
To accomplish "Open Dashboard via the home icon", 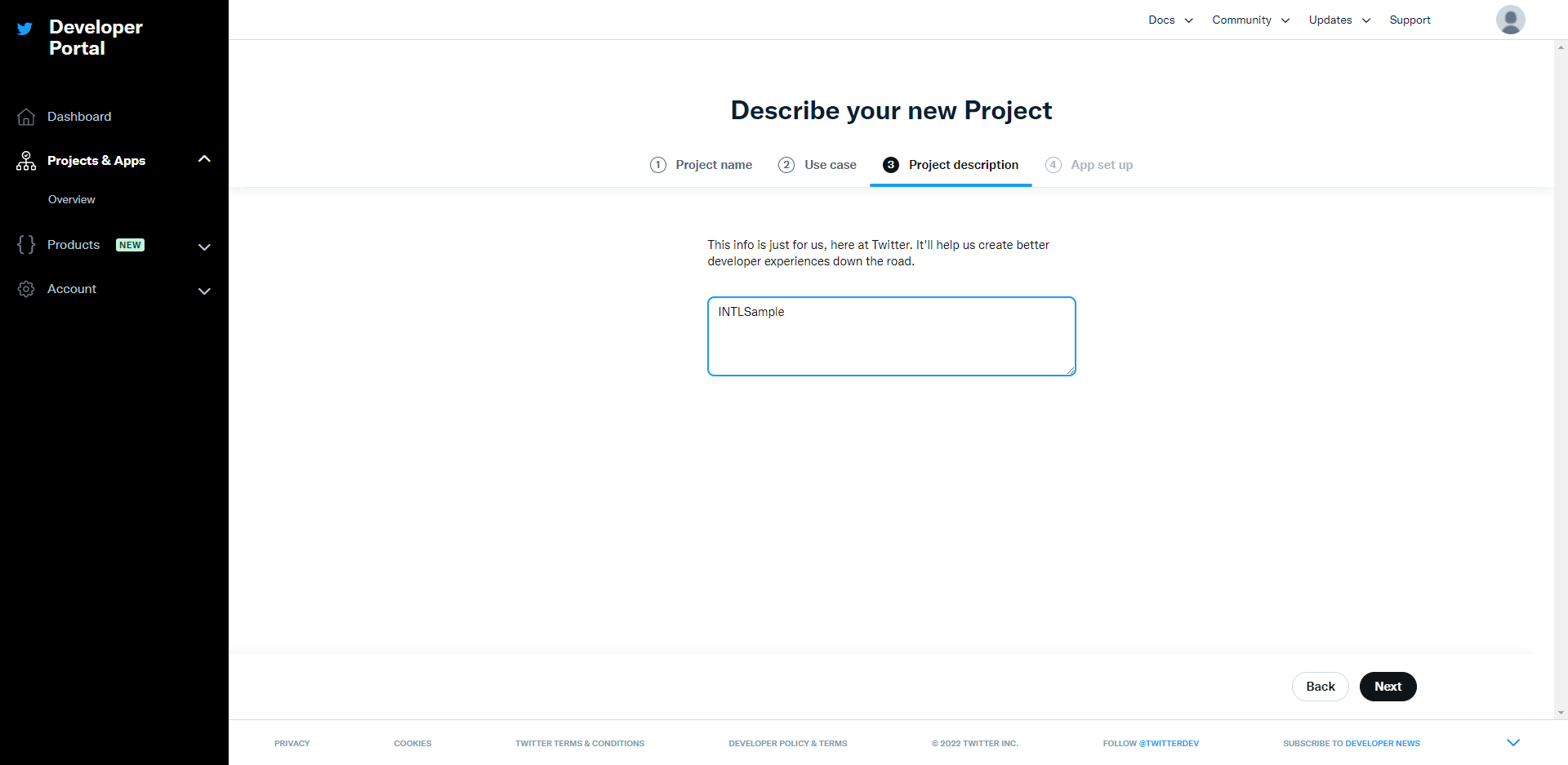I will pos(25,116).
